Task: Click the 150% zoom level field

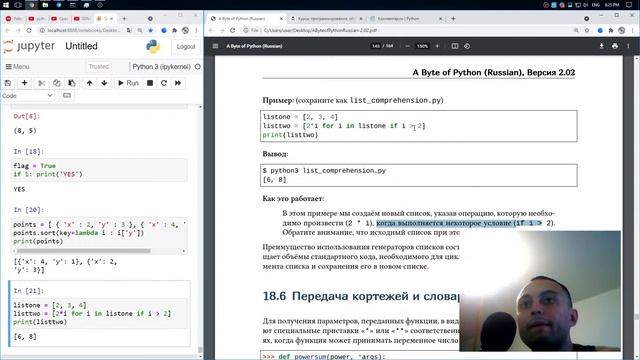Action: click(422, 46)
